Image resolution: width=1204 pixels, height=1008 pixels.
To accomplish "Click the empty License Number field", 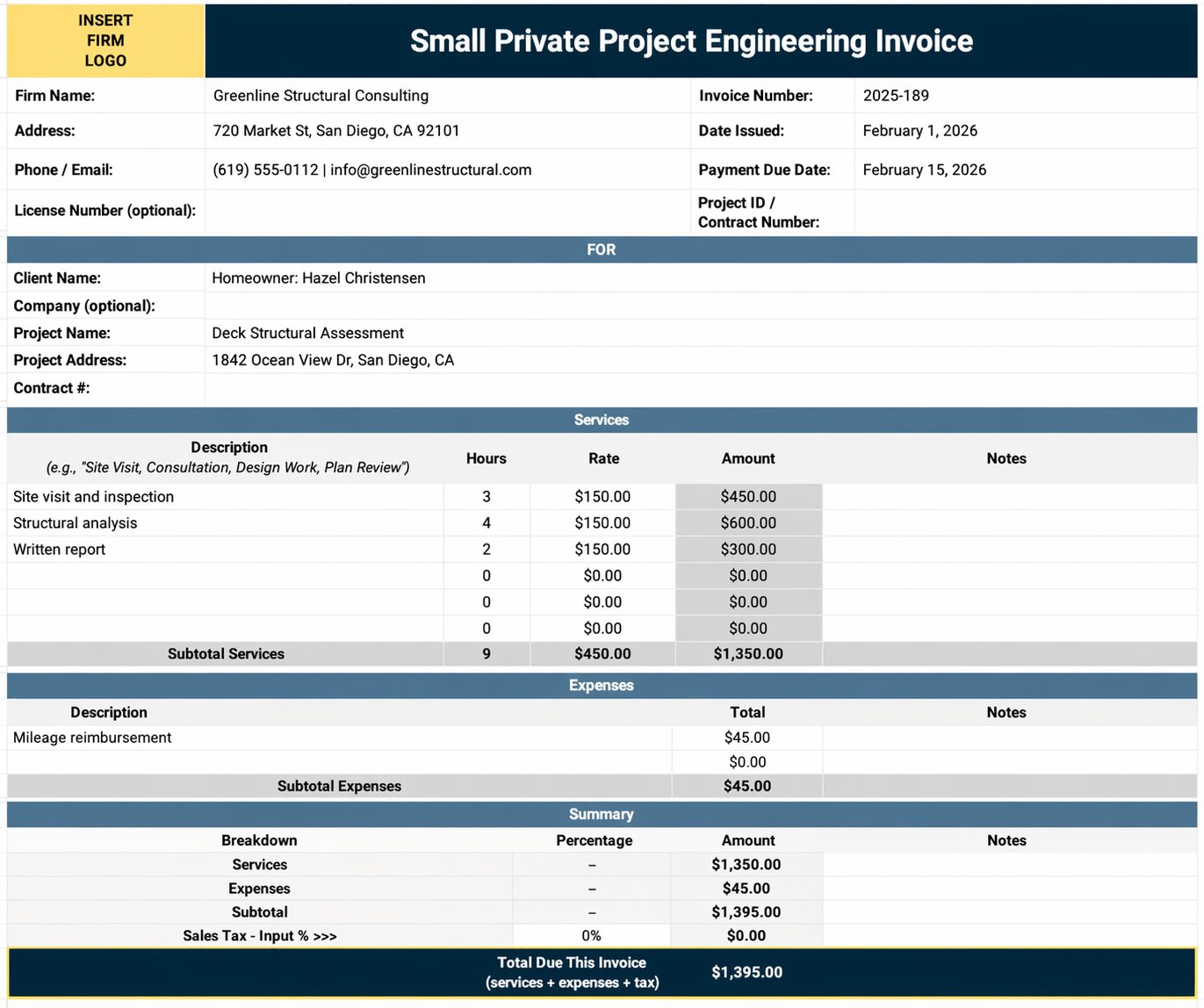I will (x=448, y=211).
